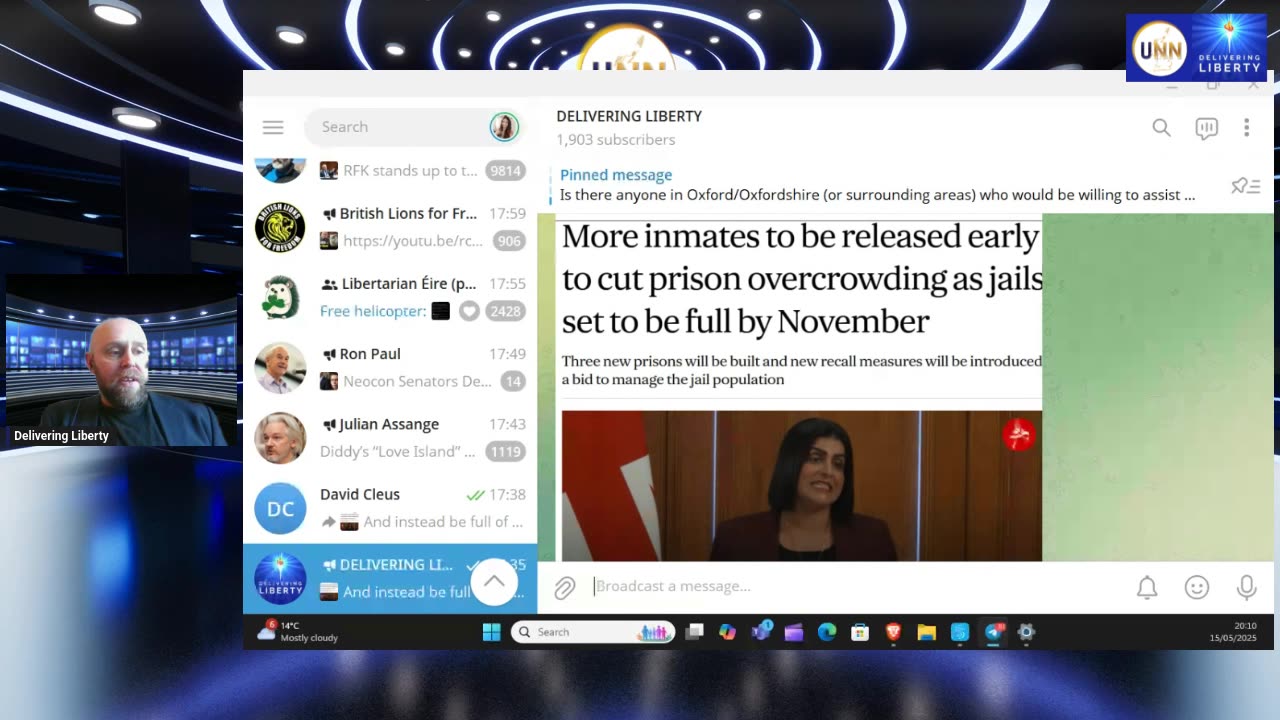Open the weather widget showing 14°C
Image resolution: width=1280 pixels, height=720 pixels.
298,631
